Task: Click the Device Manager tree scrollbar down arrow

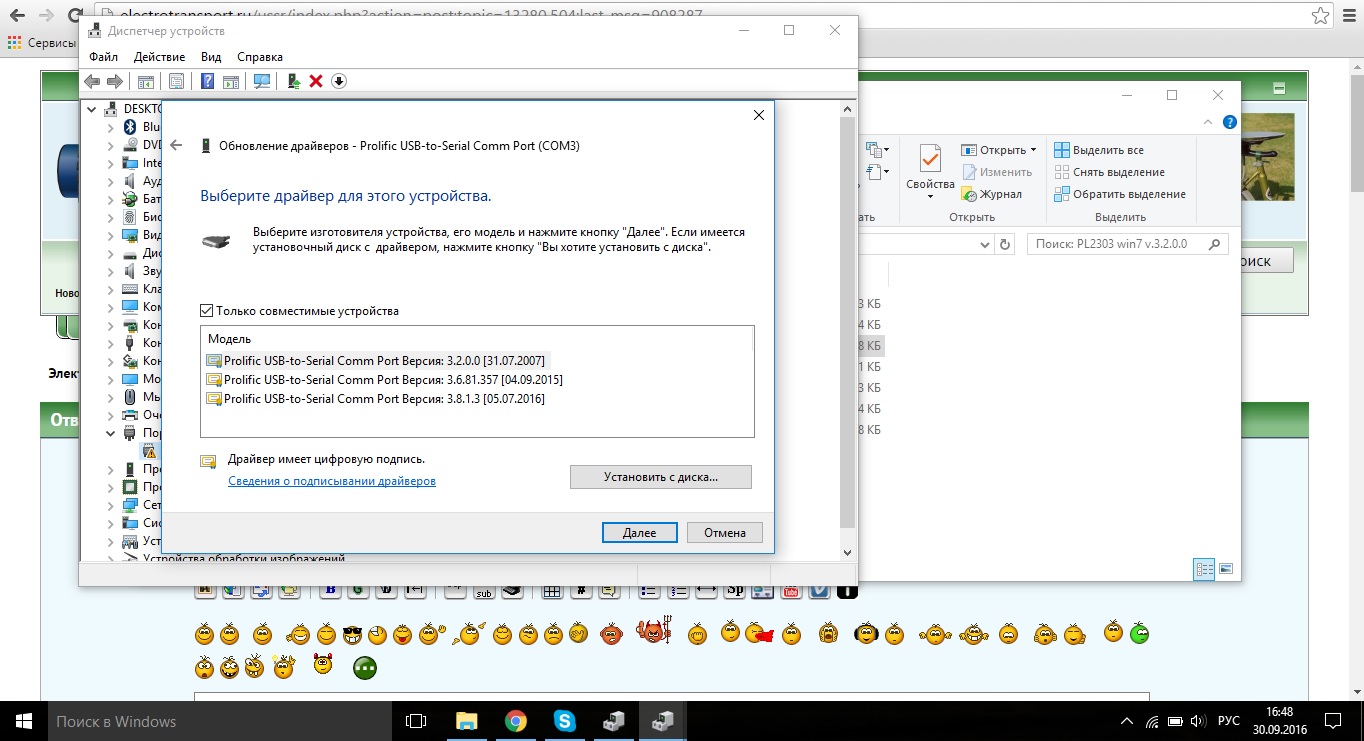Action: [x=848, y=552]
